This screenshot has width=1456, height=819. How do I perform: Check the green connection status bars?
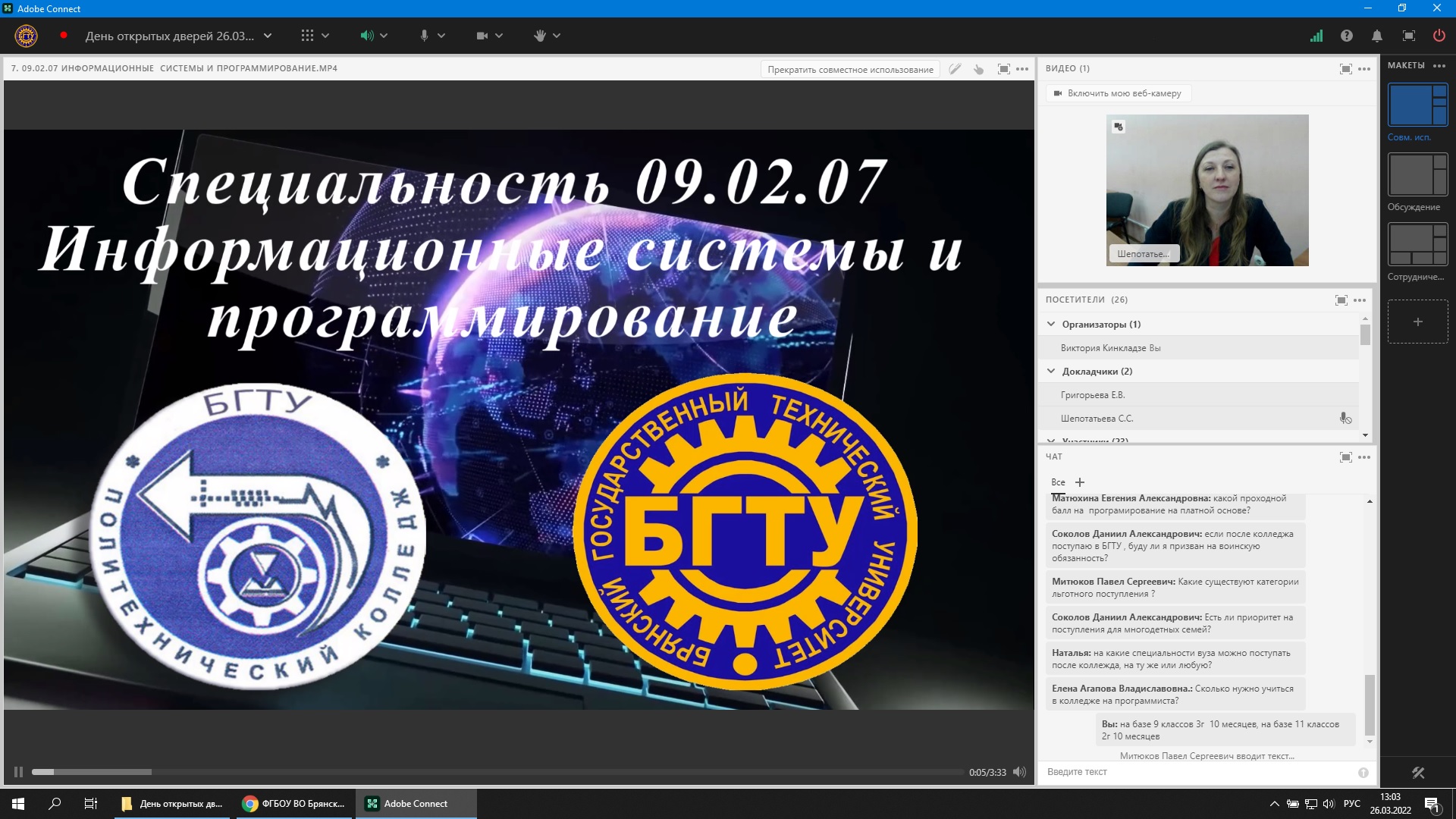(1316, 36)
